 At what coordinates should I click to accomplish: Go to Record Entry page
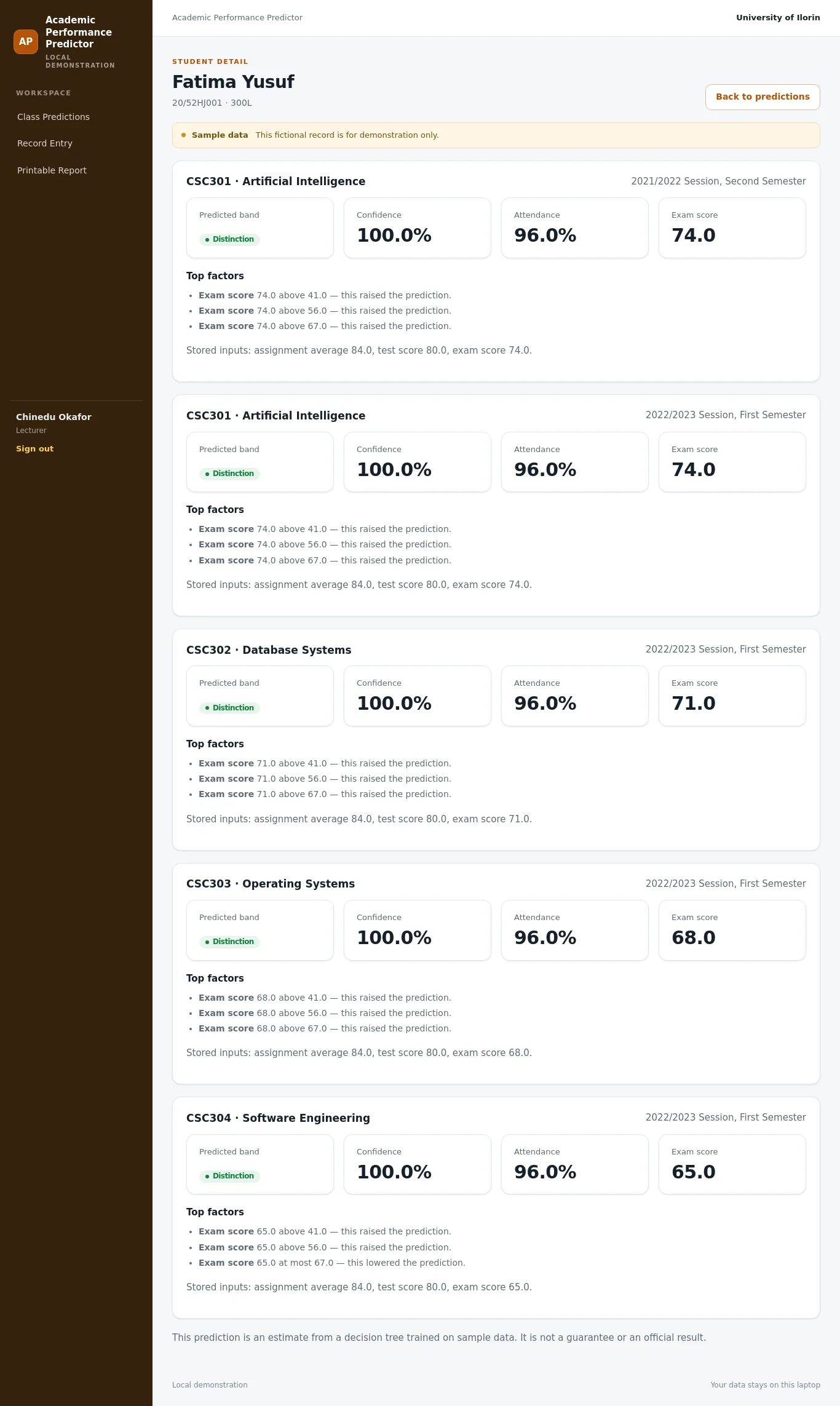pos(45,143)
